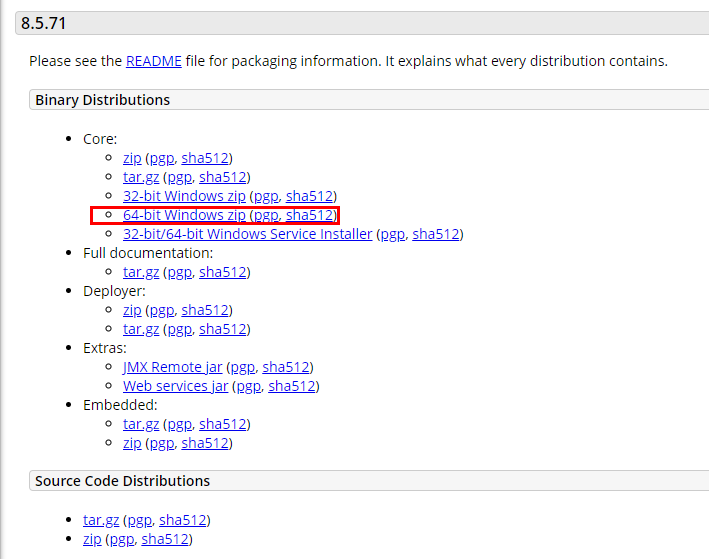Image resolution: width=709 pixels, height=559 pixels.
Task: Download the 32-bit Windows zip
Action: pos(184,196)
